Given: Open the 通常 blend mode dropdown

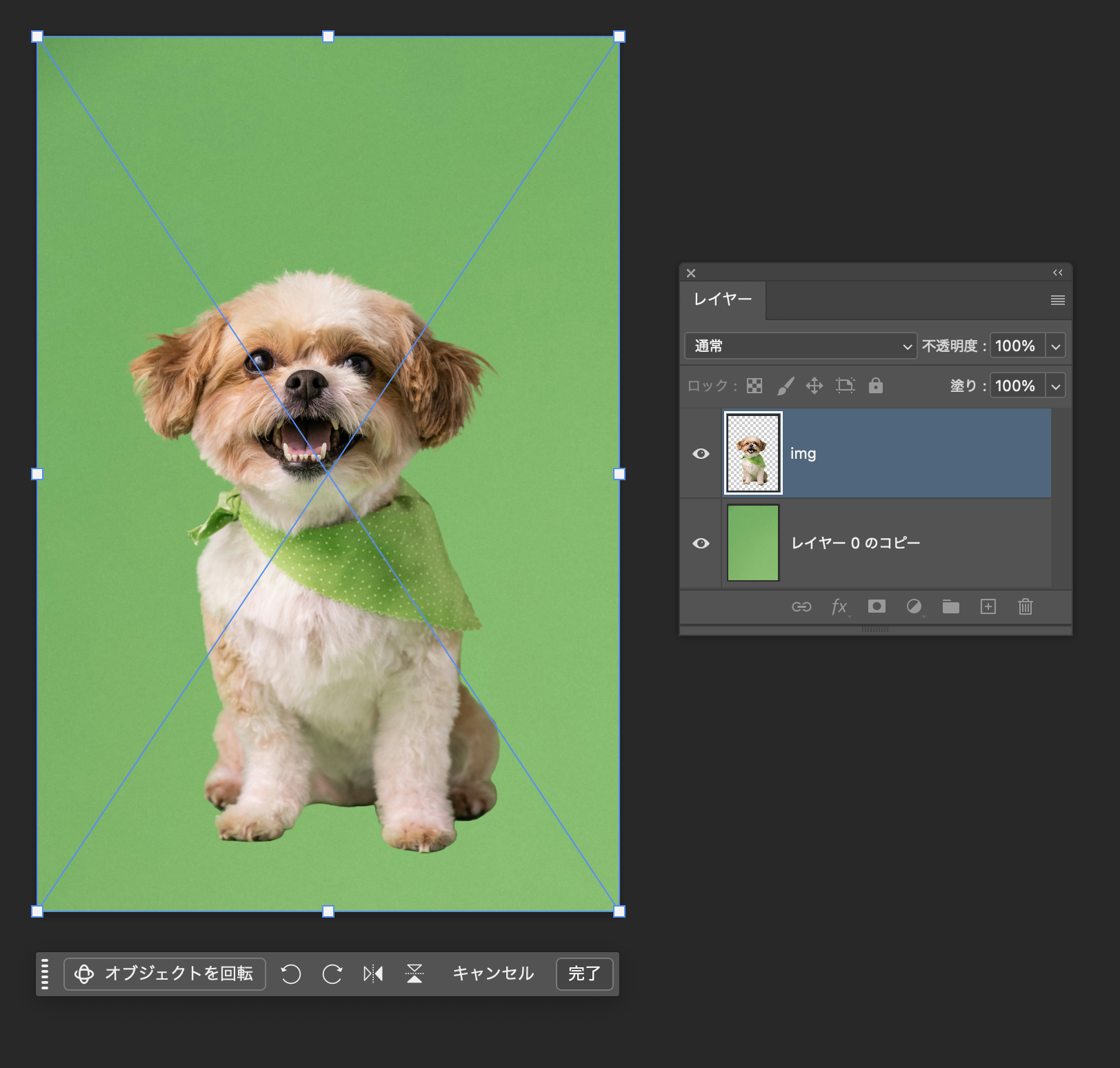Looking at the screenshot, I should (801, 346).
